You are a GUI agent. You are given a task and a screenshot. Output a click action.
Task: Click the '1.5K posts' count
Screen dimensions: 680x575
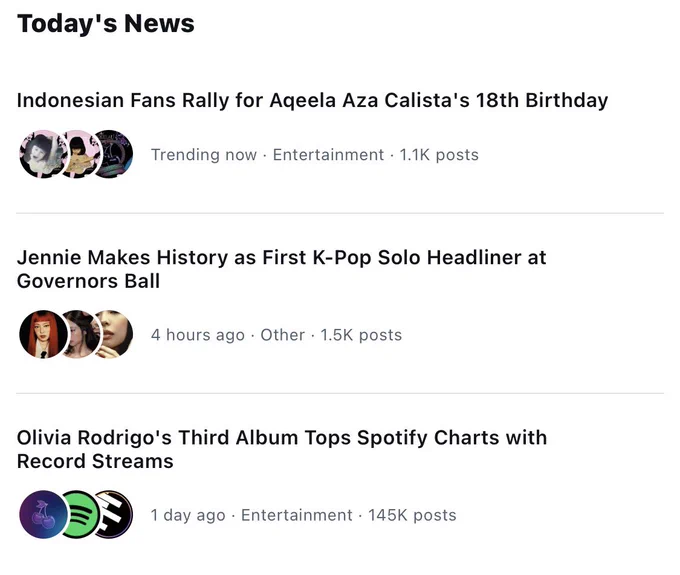click(x=361, y=335)
